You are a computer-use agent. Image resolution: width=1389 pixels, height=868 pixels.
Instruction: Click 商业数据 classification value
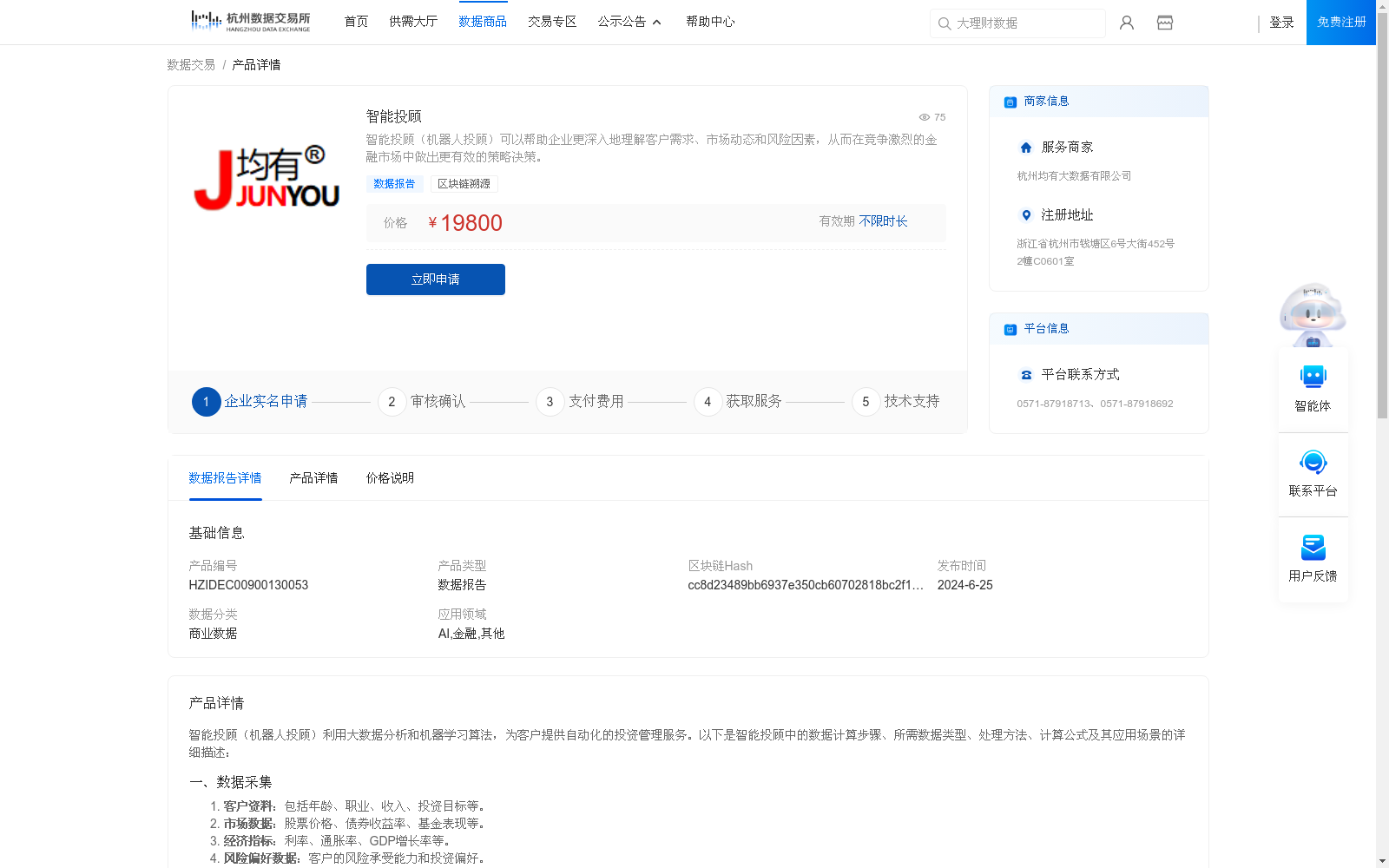[x=213, y=634]
